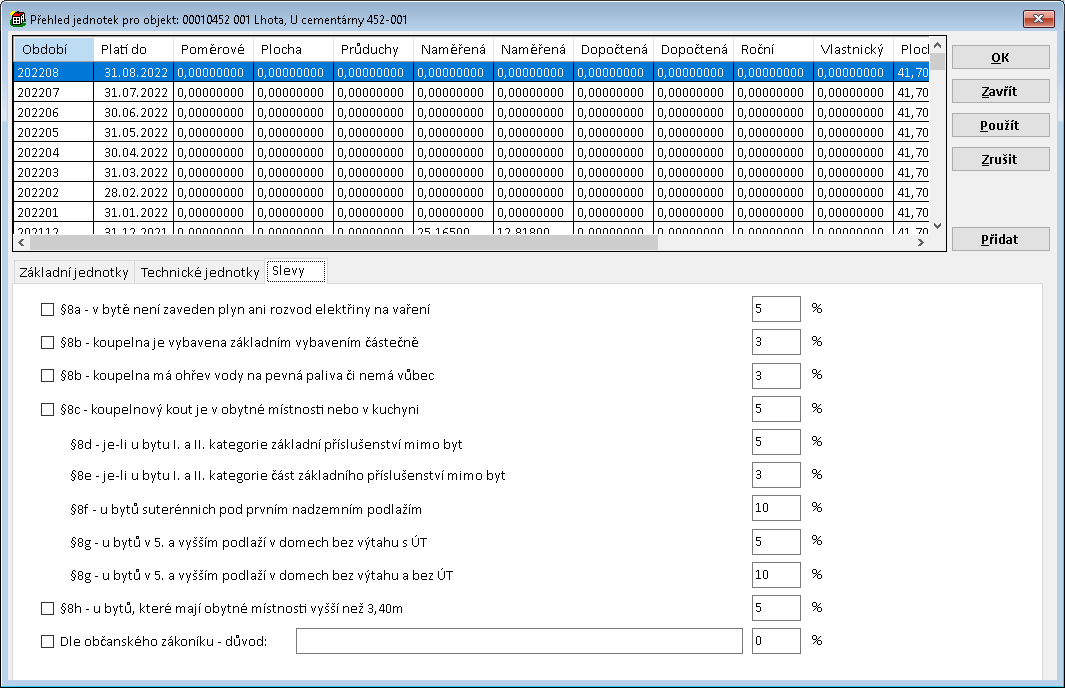Image resolution: width=1065 pixels, height=688 pixels.
Task: Close the window with red X button
Action: click(1038, 18)
